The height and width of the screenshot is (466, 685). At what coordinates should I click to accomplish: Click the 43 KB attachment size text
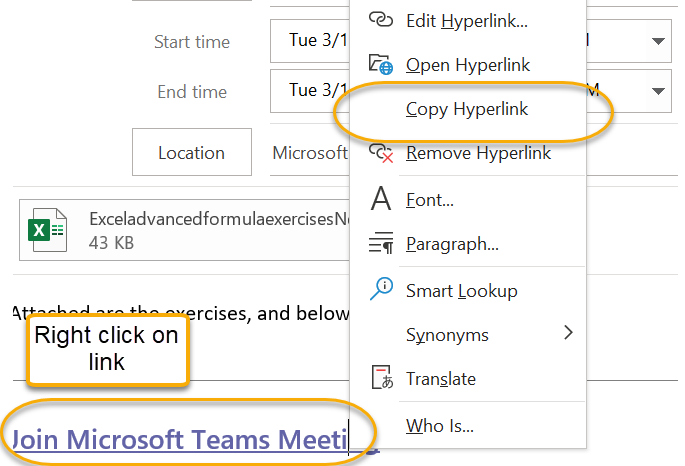(111, 243)
